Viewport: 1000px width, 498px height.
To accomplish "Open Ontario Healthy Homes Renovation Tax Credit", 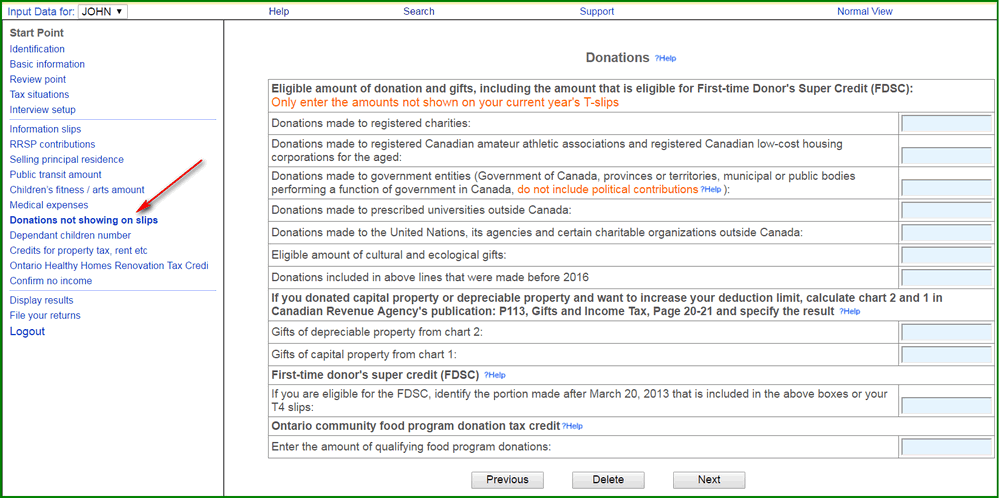I will pos(109,266).
